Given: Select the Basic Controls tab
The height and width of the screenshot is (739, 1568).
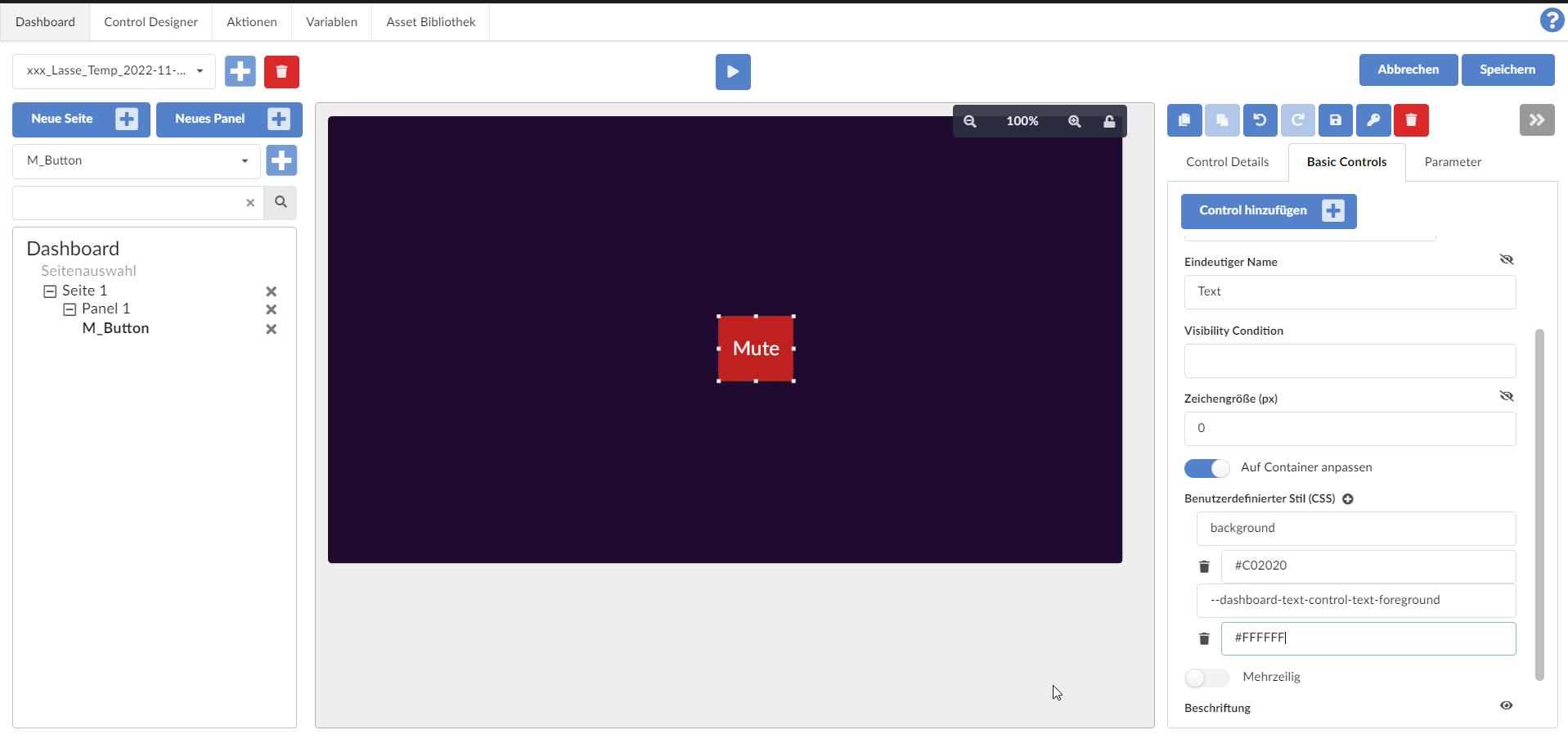Looking at the screenshot, I should pos(1346,162).
